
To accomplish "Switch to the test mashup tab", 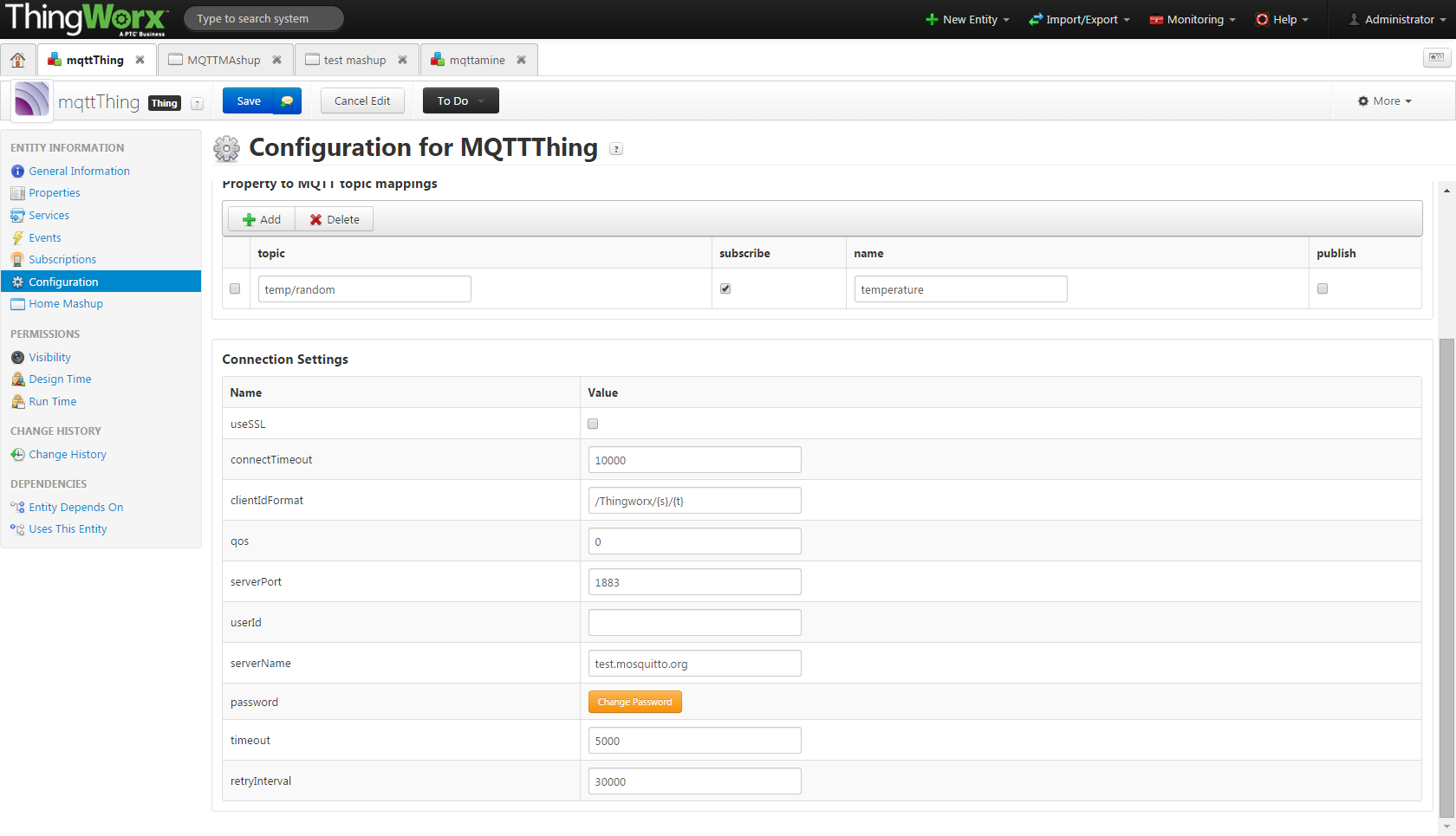I will point(356,60).
